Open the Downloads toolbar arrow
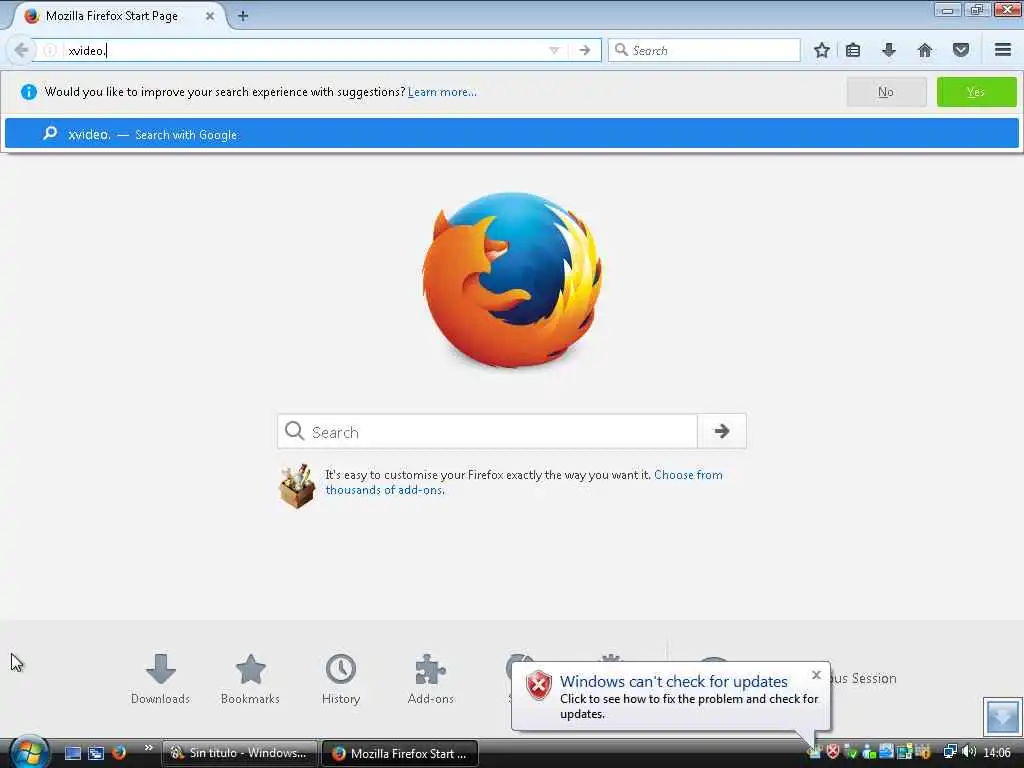The width and height of the screenshot is (1024, 768). click(x=888, y=50)
